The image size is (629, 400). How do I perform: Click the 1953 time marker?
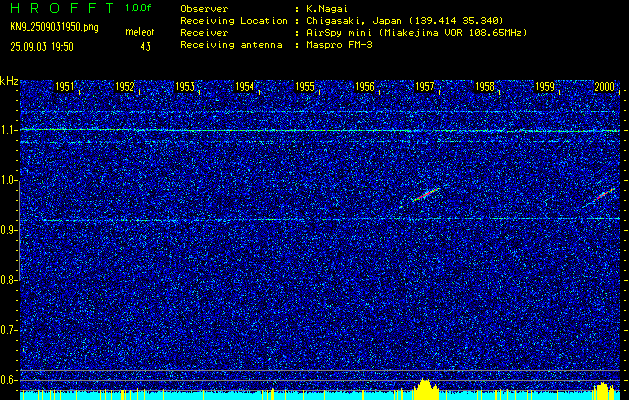coord(185,87)
